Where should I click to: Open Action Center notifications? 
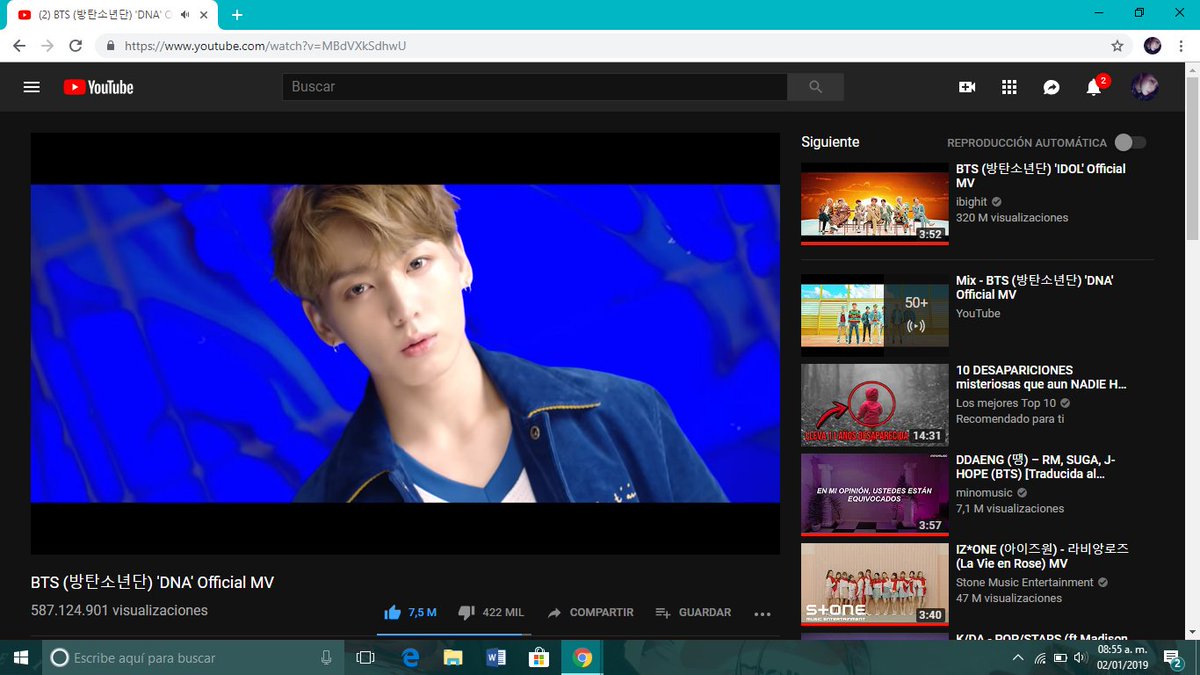coord(1173,657)
